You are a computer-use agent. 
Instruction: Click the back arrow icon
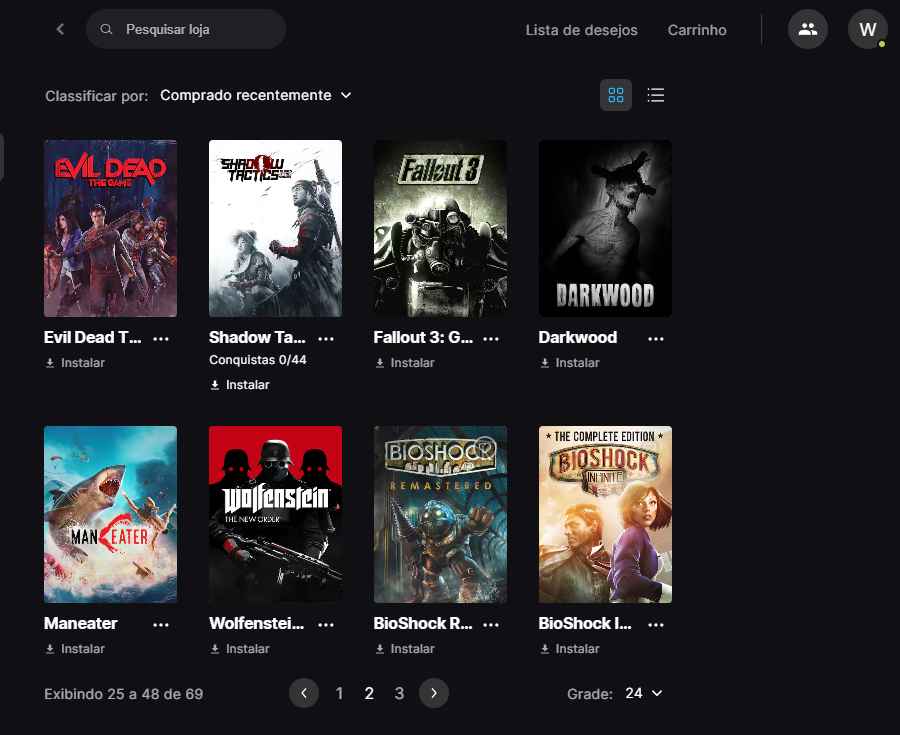(x=60, y=30)
